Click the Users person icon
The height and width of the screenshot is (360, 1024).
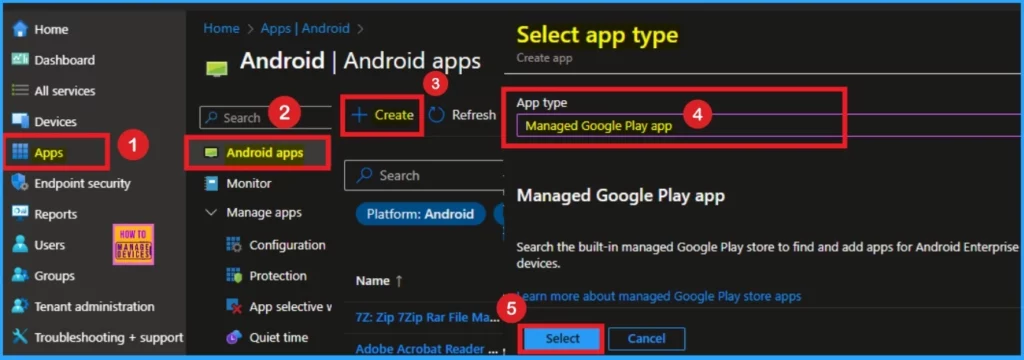(x=20, y=245)
